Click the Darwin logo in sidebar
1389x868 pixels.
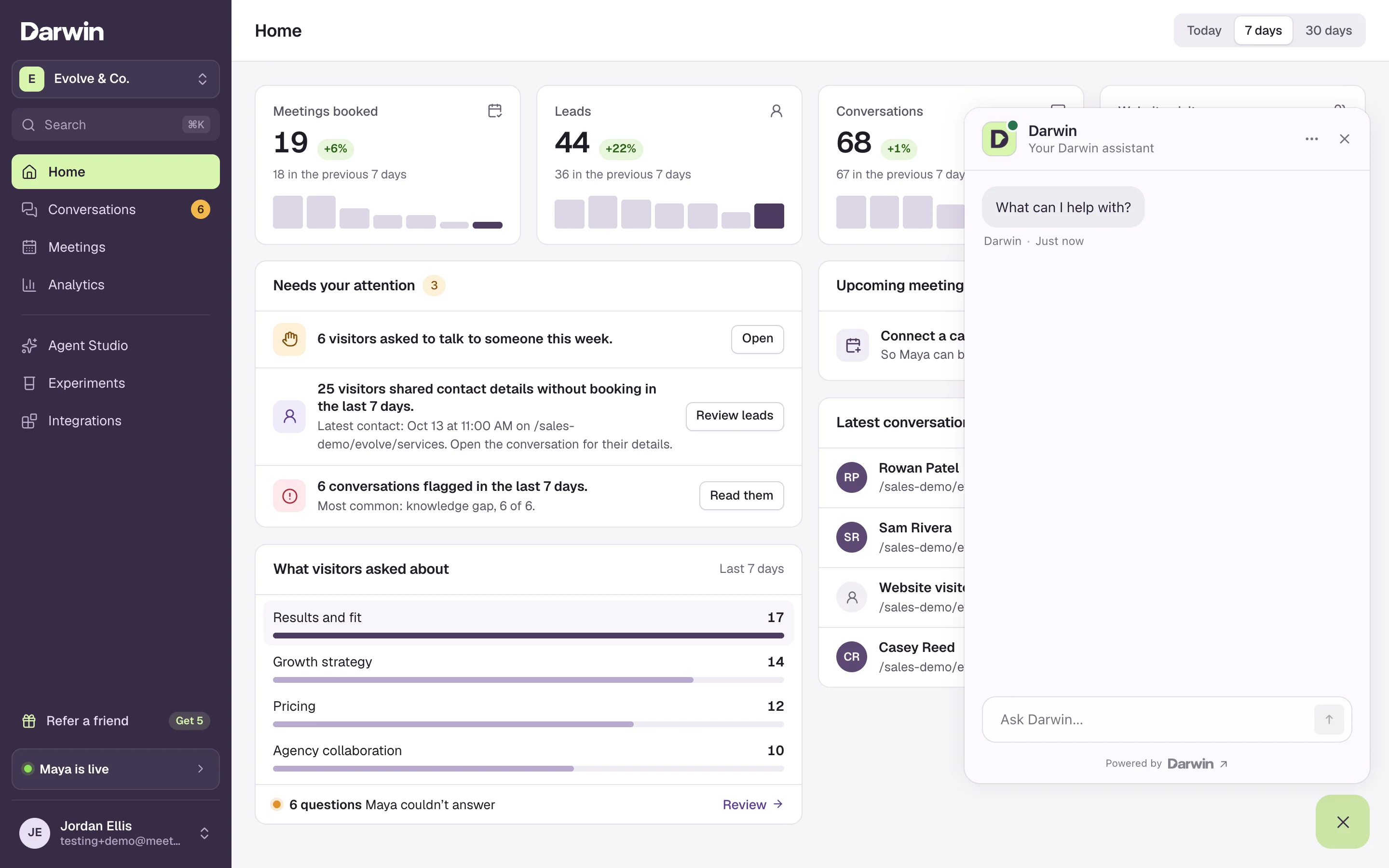tap(62, 31)
